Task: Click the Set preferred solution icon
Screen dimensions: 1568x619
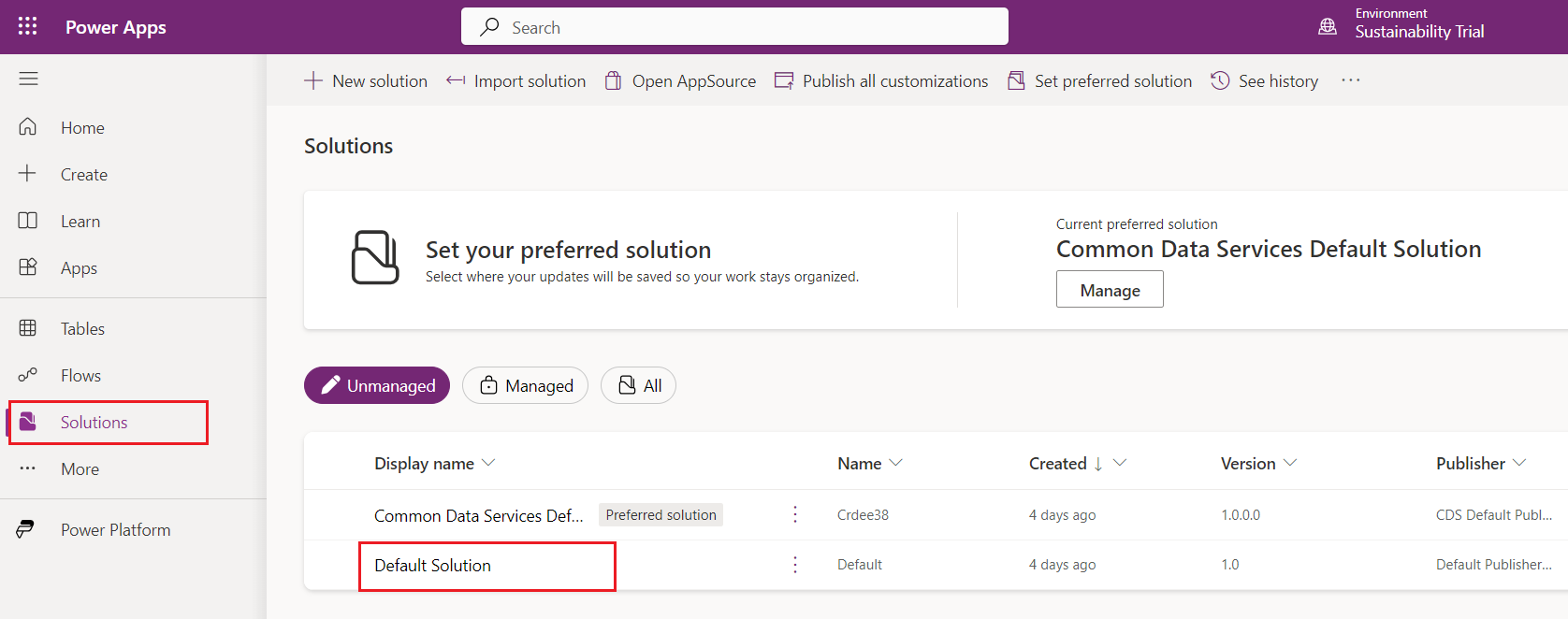Action: click(x=1016, y=80)
